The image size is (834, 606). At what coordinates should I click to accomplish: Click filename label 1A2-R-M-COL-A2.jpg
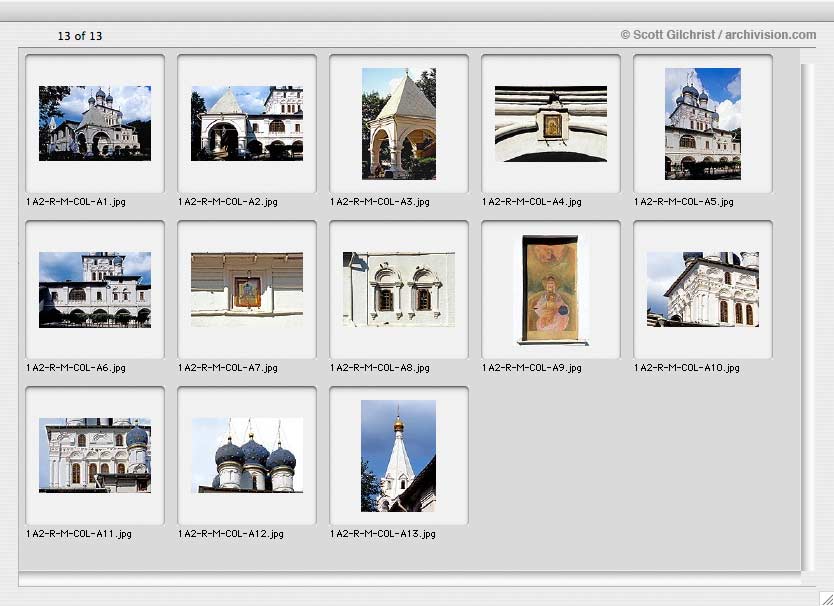(x=228, y=202)
